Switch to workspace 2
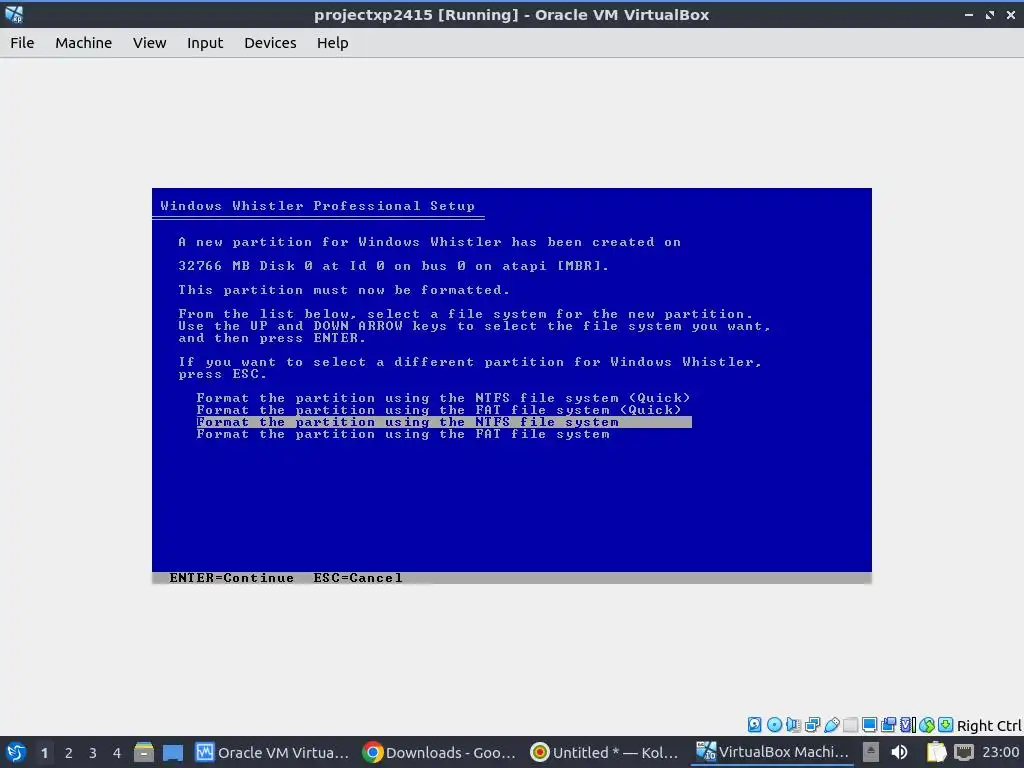 pyautogui.click(x=69, y=753)
